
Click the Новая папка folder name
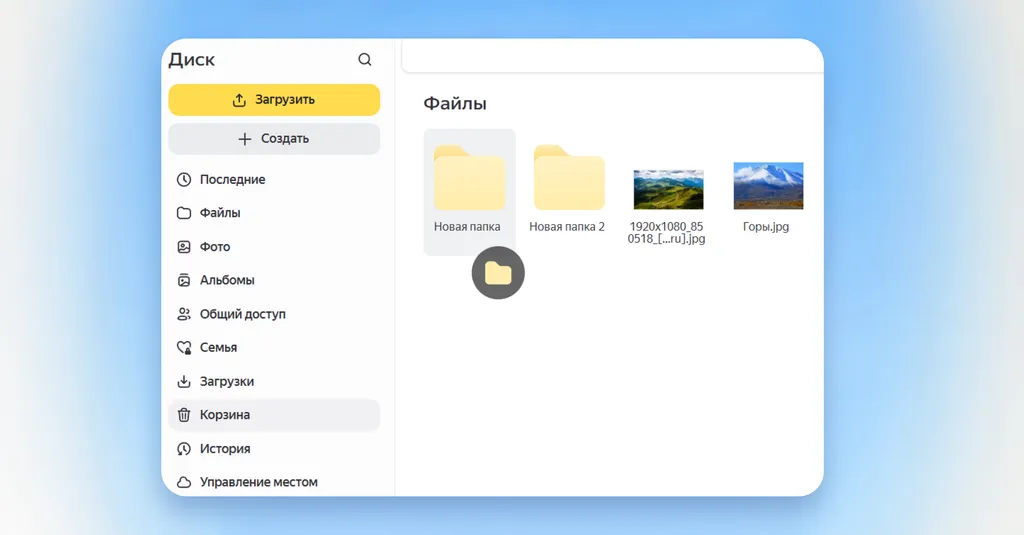click(x=467, y=227)
